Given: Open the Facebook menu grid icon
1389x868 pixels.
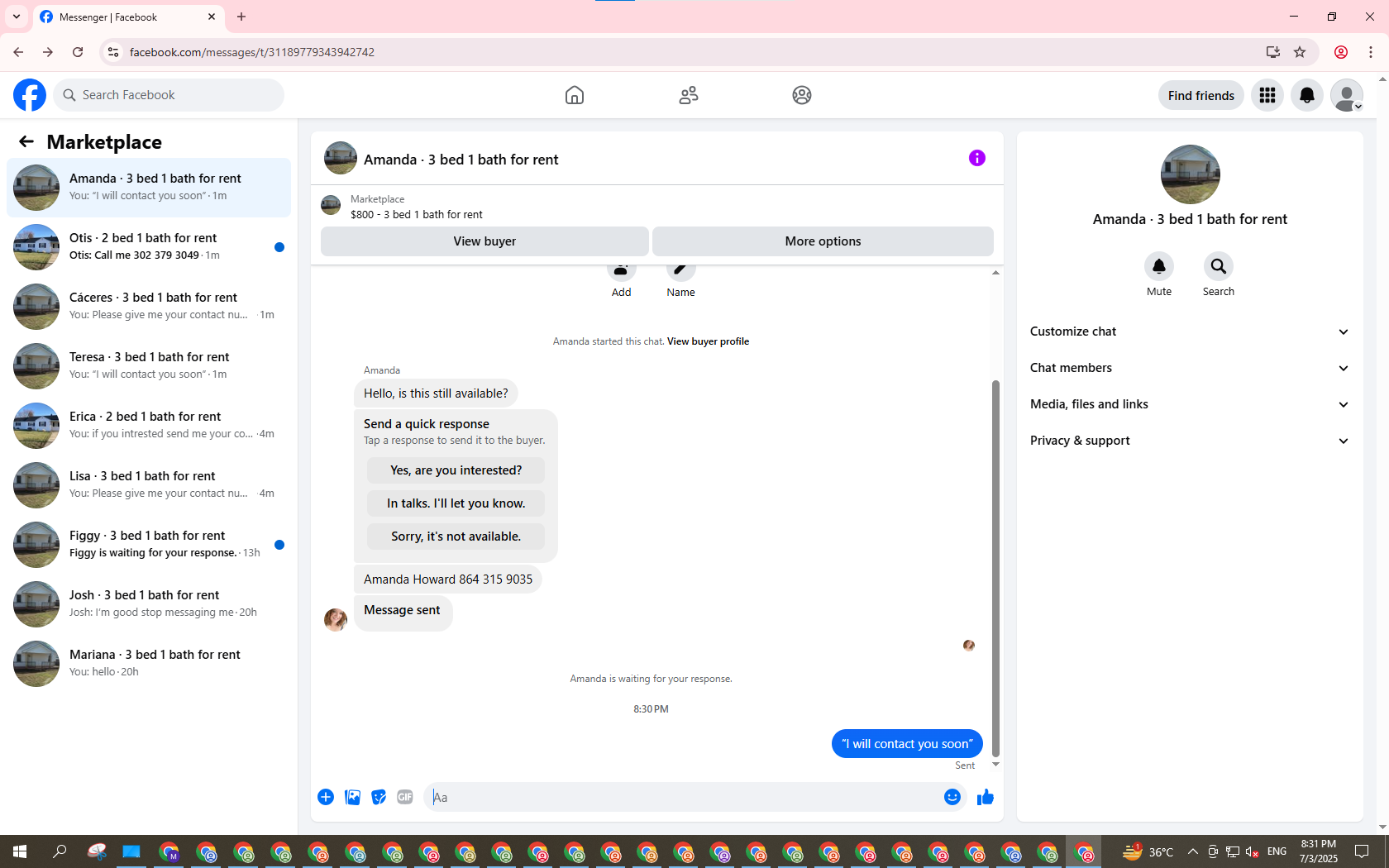Looking at the screenshot, I should point(1267,95).
